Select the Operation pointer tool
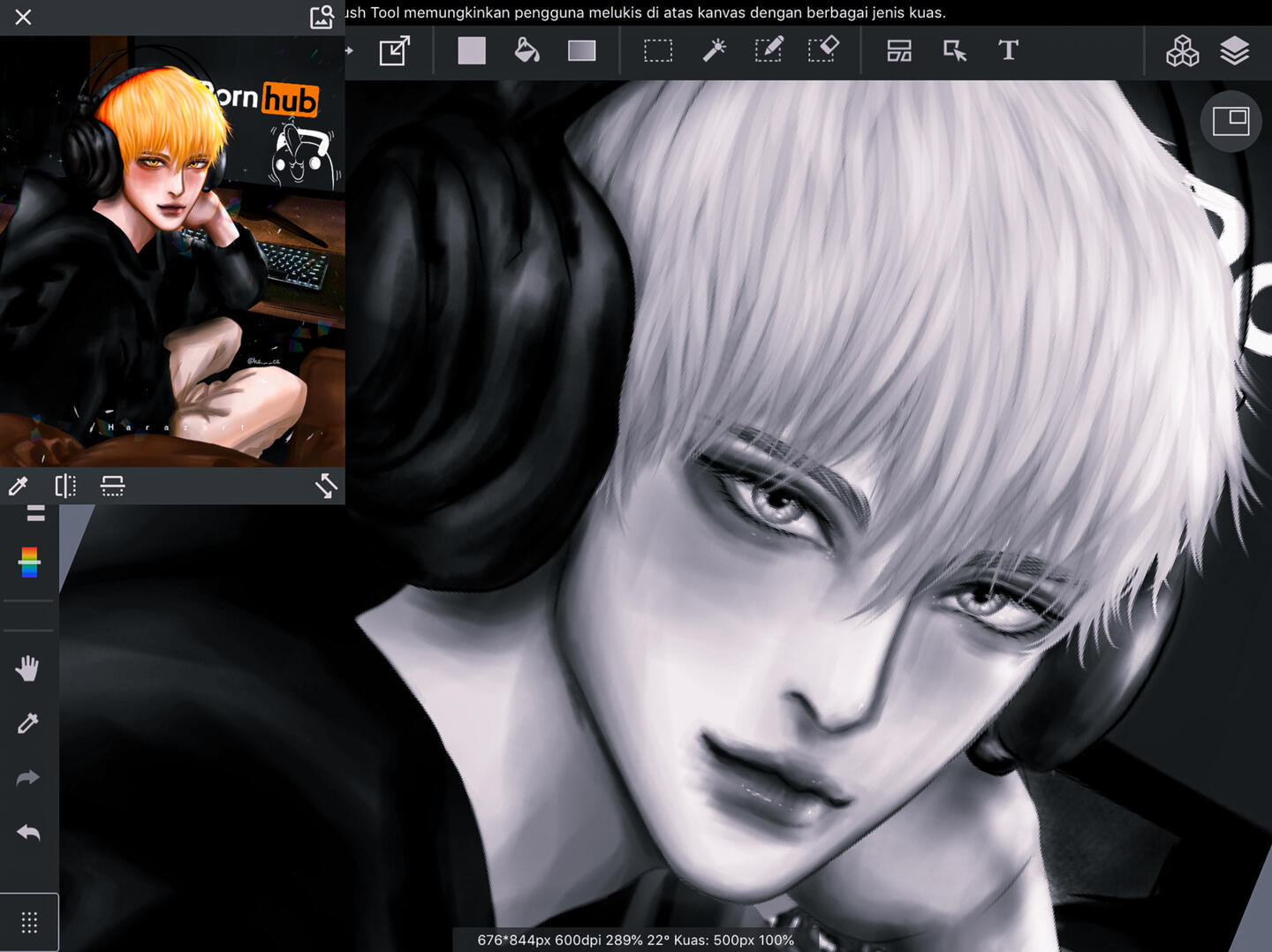This screenshot has width=1272, height=952. point(954,50)
